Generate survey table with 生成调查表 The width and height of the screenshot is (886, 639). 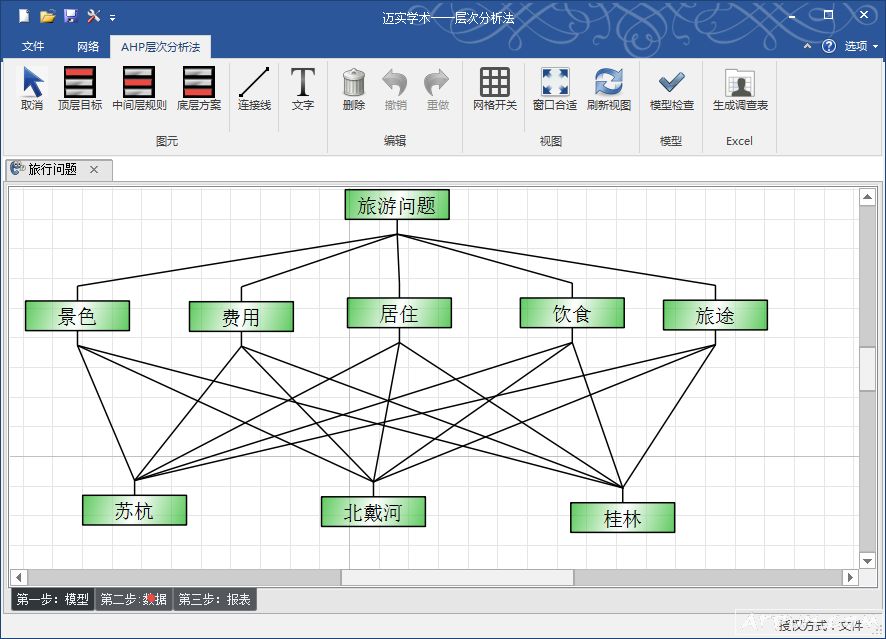tap(740, 88)
